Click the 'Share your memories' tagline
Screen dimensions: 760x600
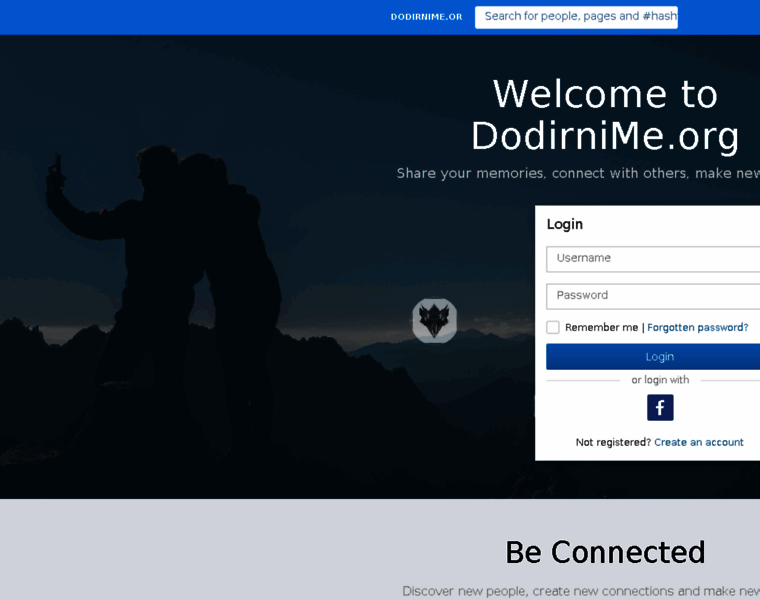pos(578,173)
